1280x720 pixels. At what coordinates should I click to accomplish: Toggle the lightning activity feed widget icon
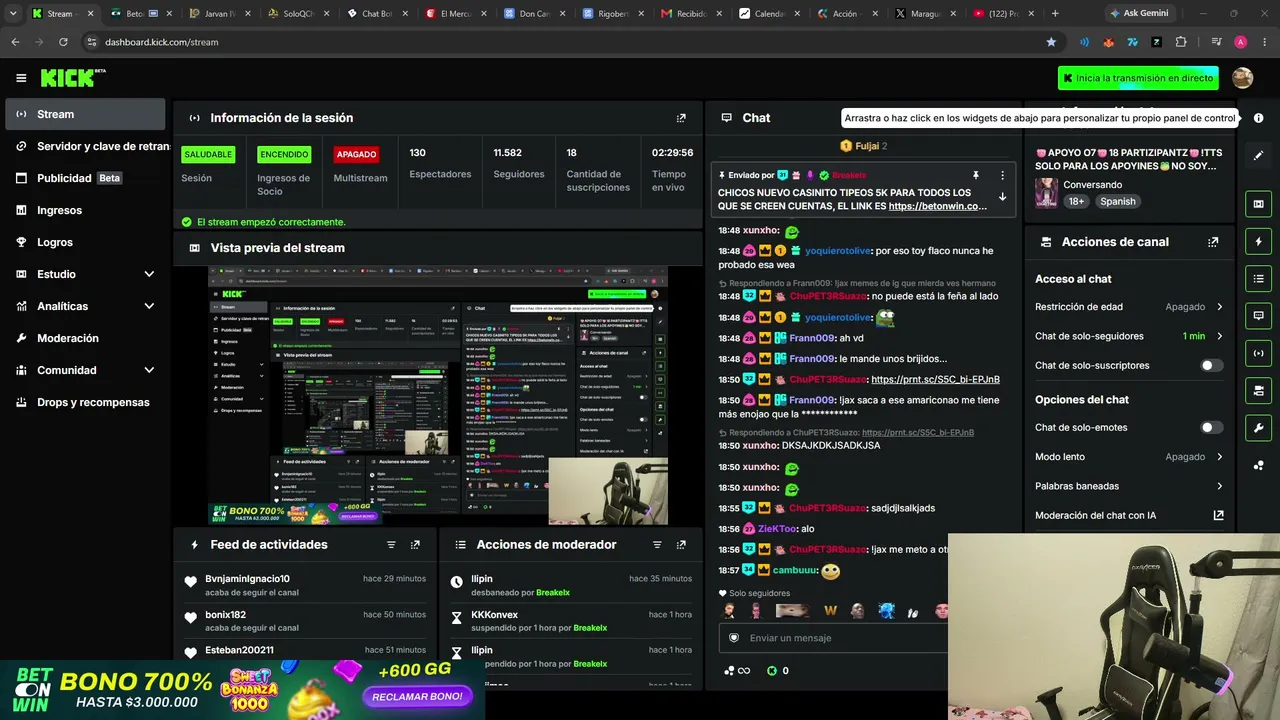(1258, 241)
